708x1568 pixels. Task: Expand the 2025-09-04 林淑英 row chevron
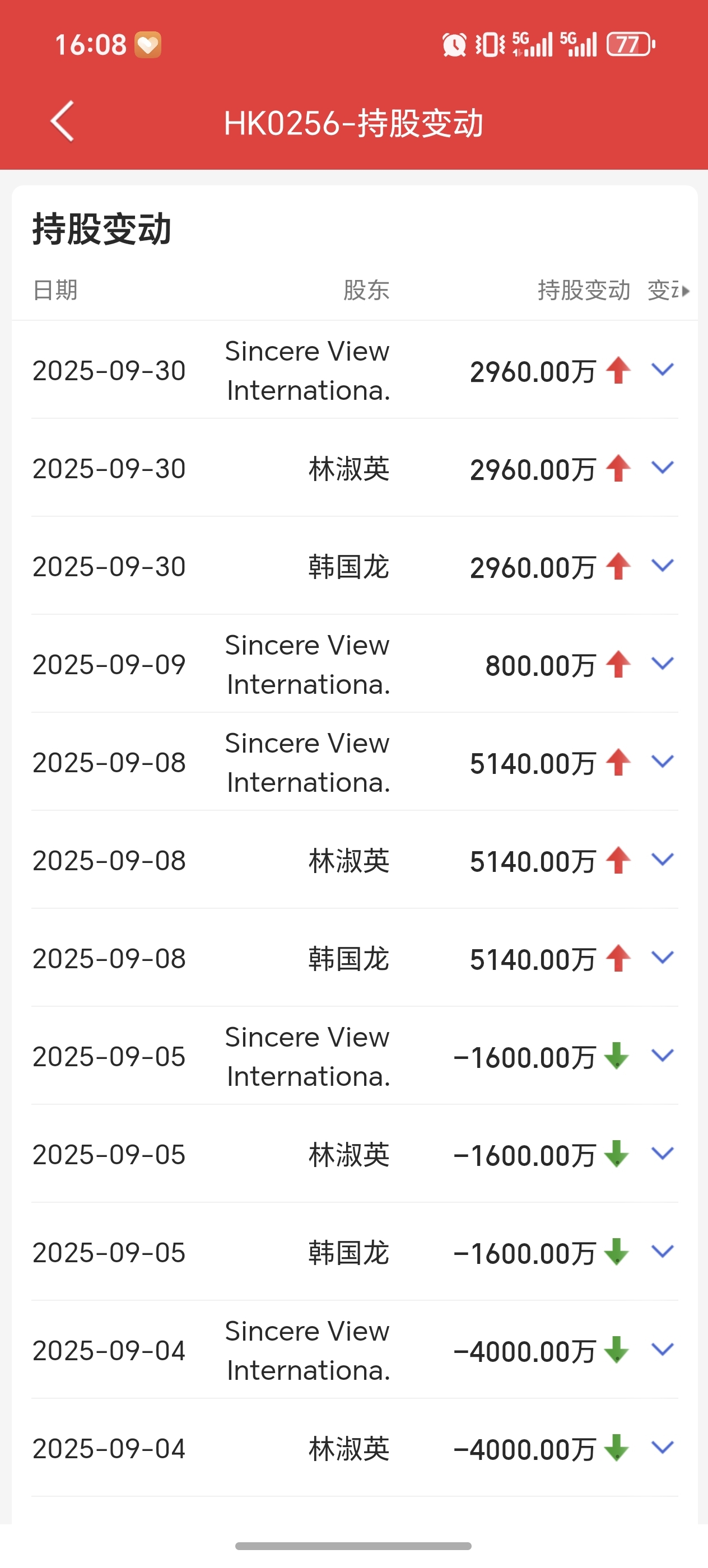click(x=662, y=1448)
